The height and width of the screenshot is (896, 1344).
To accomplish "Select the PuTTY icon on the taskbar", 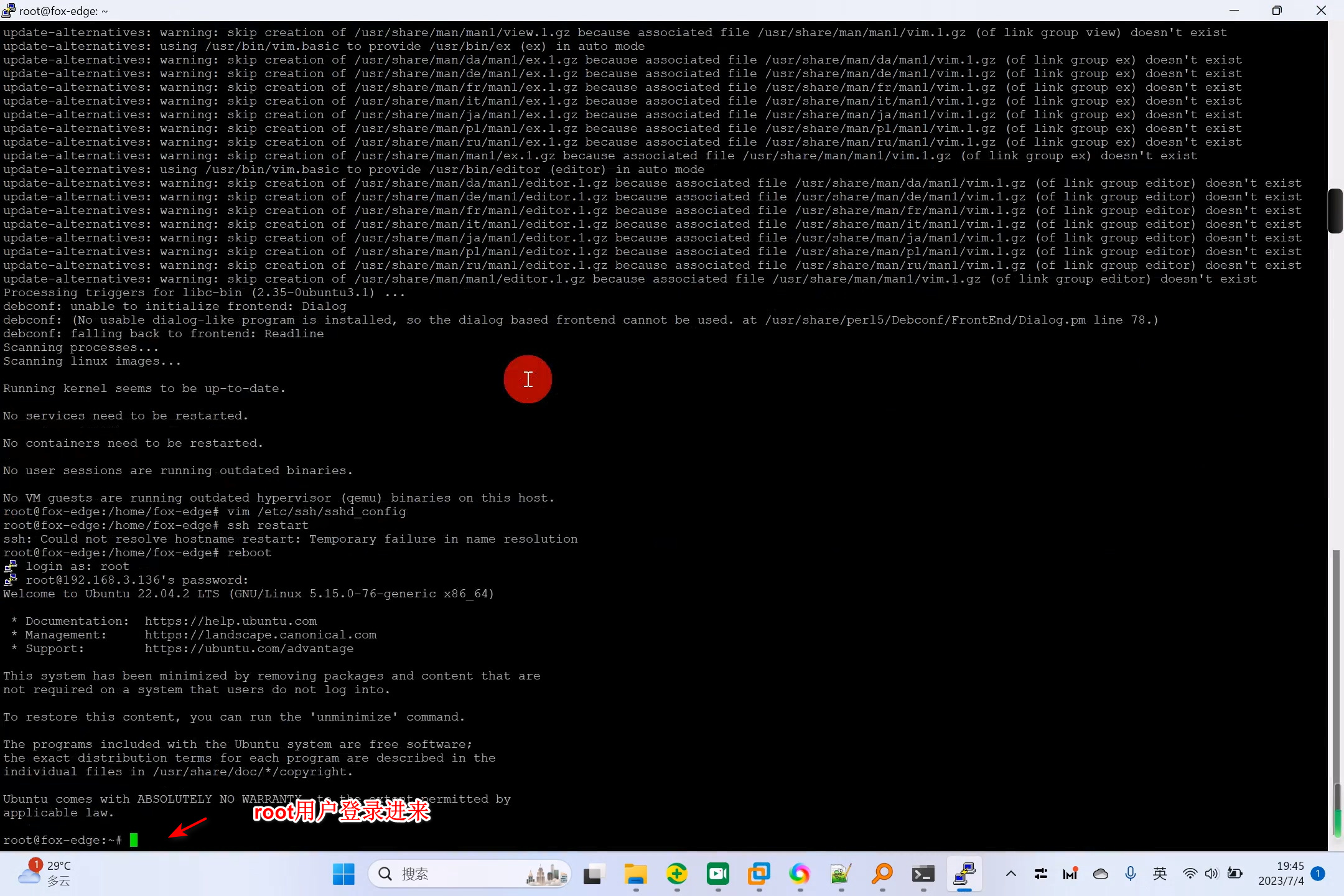I will [964, 874].
